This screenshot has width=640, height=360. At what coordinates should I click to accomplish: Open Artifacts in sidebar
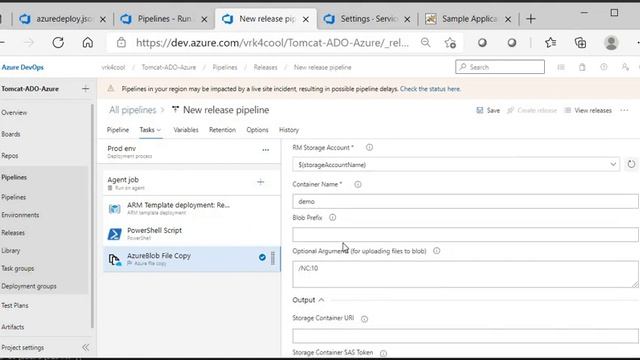[13, 327]
